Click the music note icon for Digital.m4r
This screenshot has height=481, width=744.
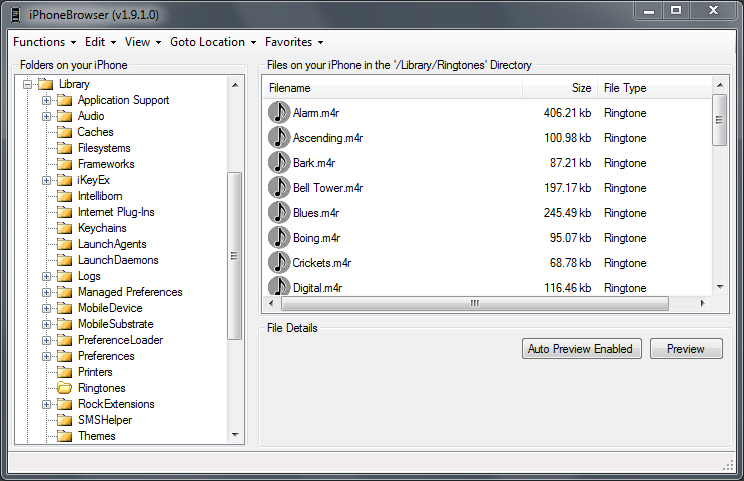point(279,286)
